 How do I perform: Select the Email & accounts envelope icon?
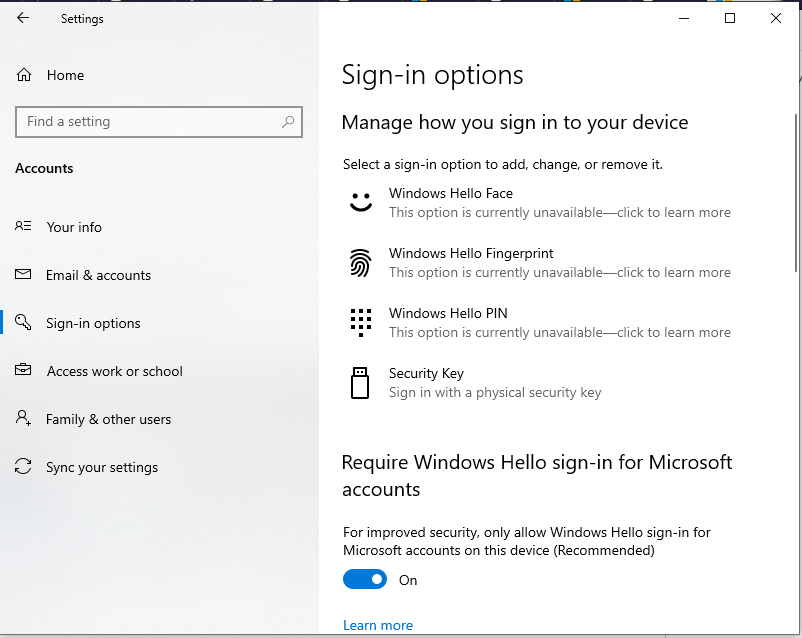click(23, 275)
